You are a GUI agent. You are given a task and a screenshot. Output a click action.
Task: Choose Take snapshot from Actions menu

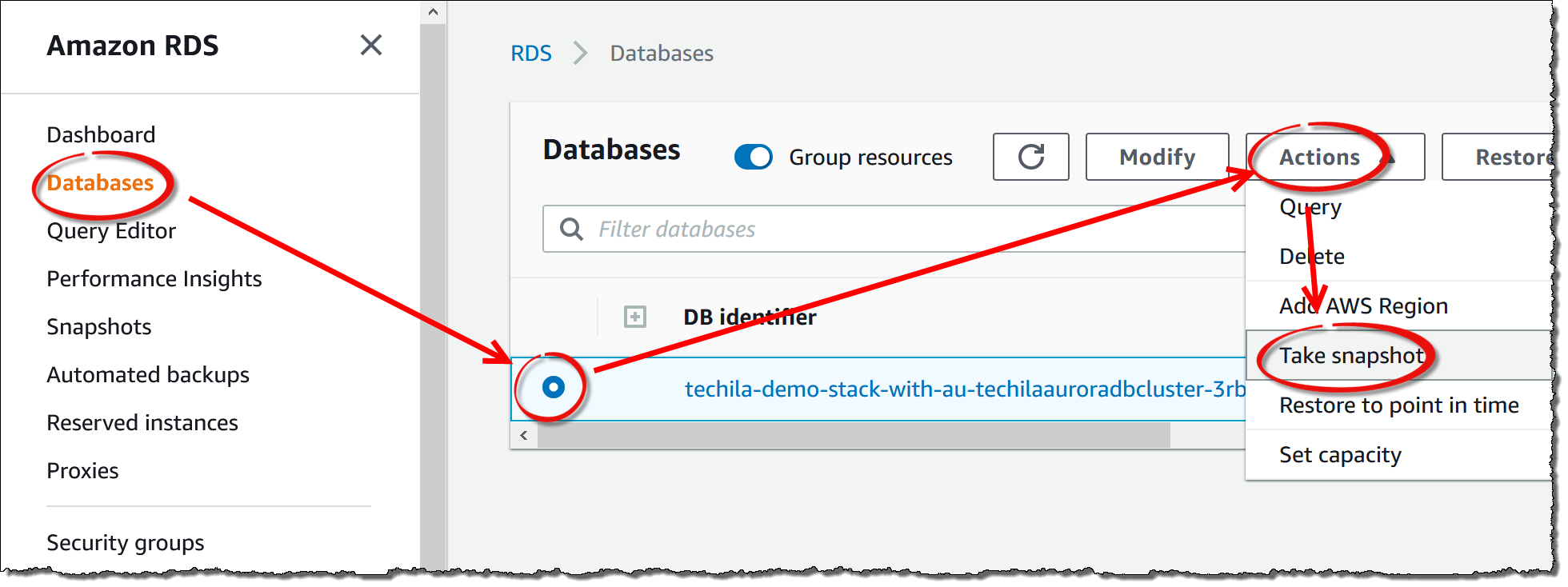pos(1350,355)
